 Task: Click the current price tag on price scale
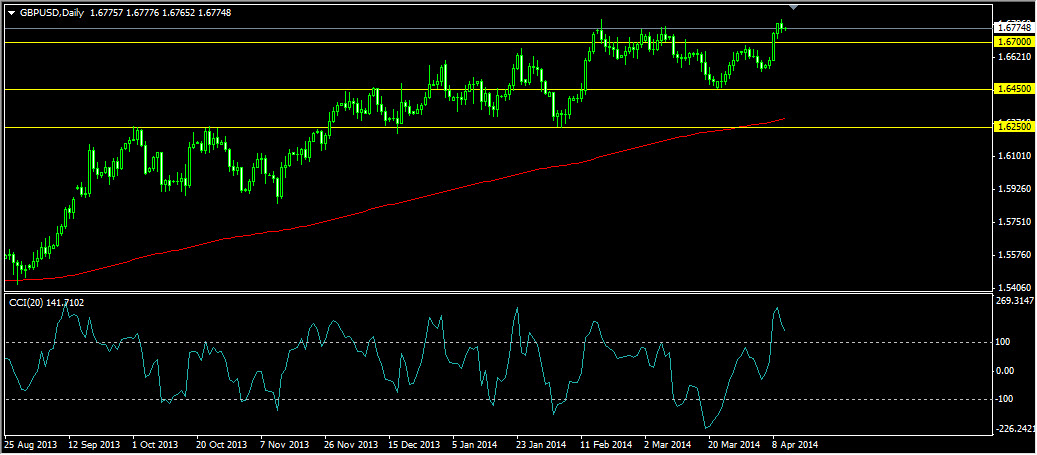(x=1013, y=28)
